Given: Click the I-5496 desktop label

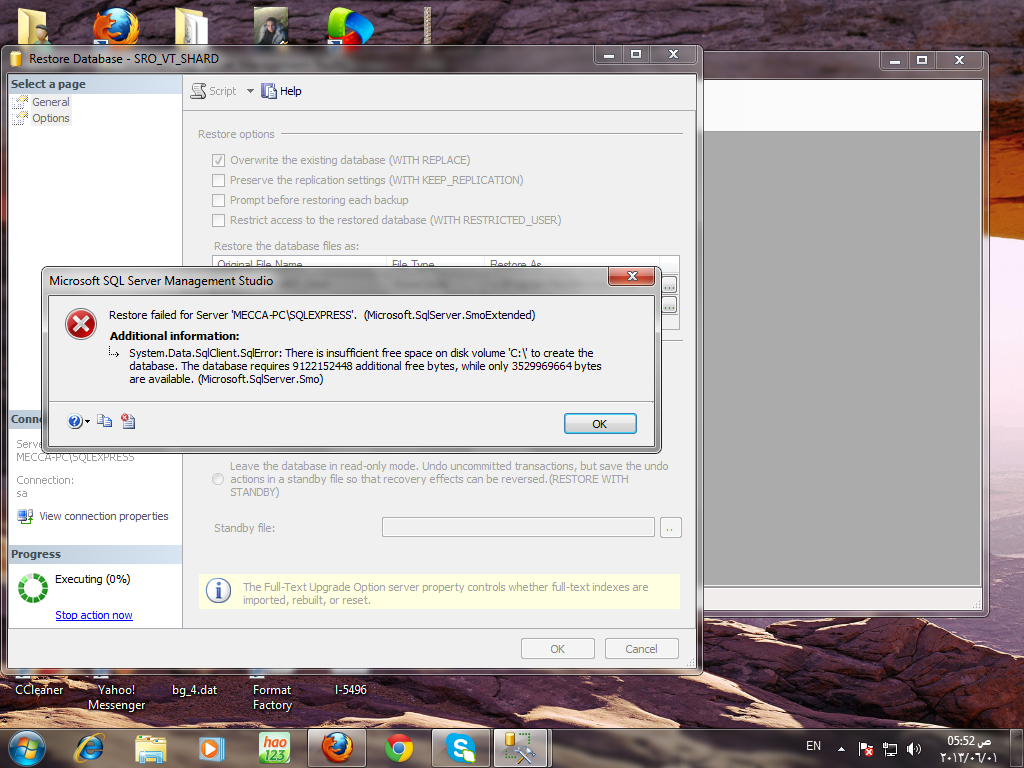Looking at the screenshot, I should [351, 690].
